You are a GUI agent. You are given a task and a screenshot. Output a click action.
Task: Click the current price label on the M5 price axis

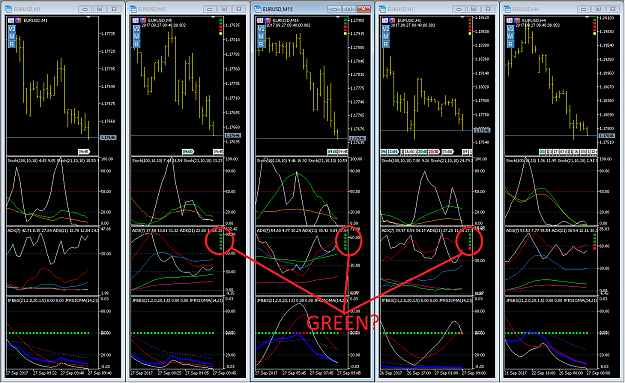(x=233, y=136)
